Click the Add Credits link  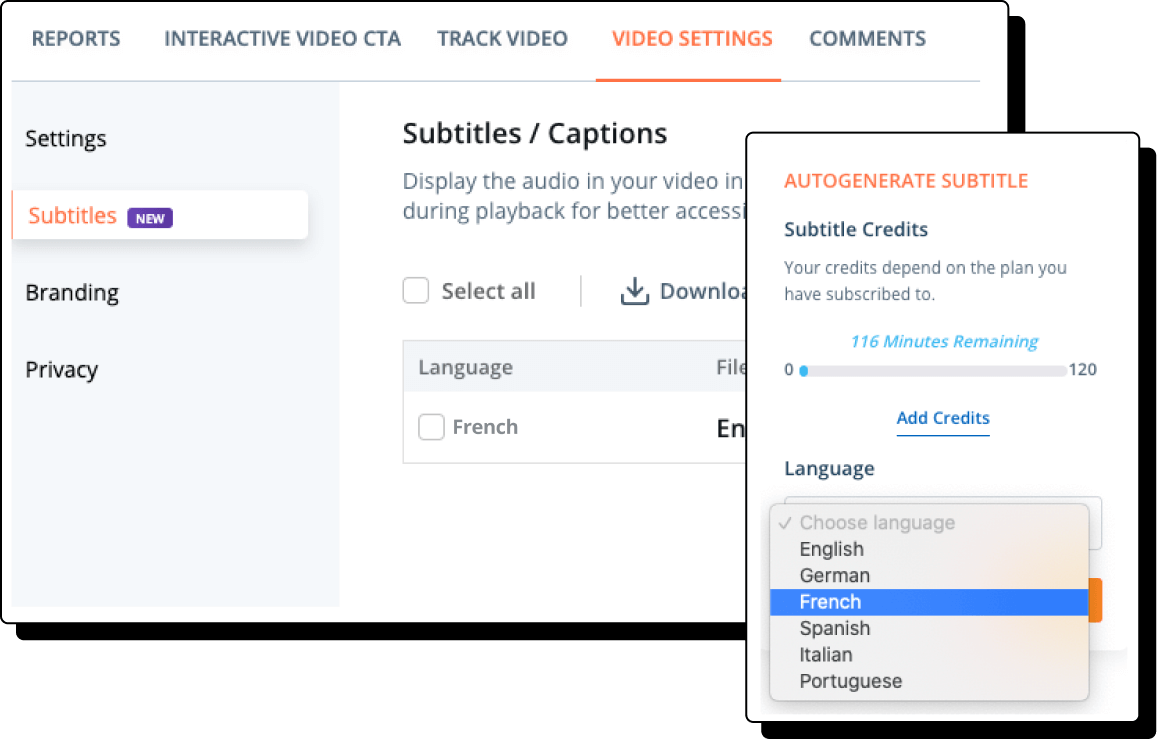tap(943, 418)
